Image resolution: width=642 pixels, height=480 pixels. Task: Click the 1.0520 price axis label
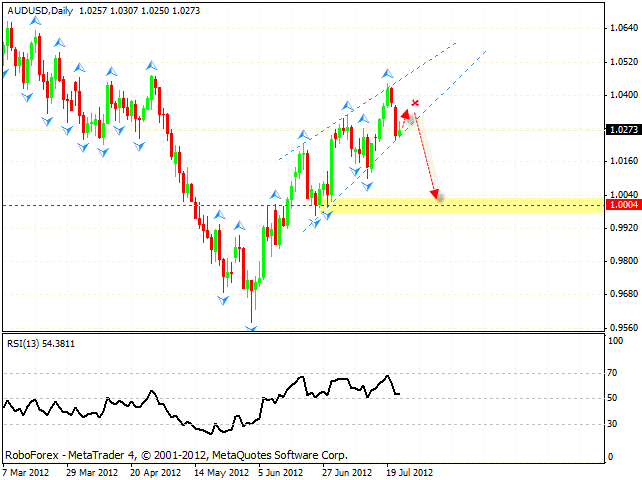[x=624, y=62]
